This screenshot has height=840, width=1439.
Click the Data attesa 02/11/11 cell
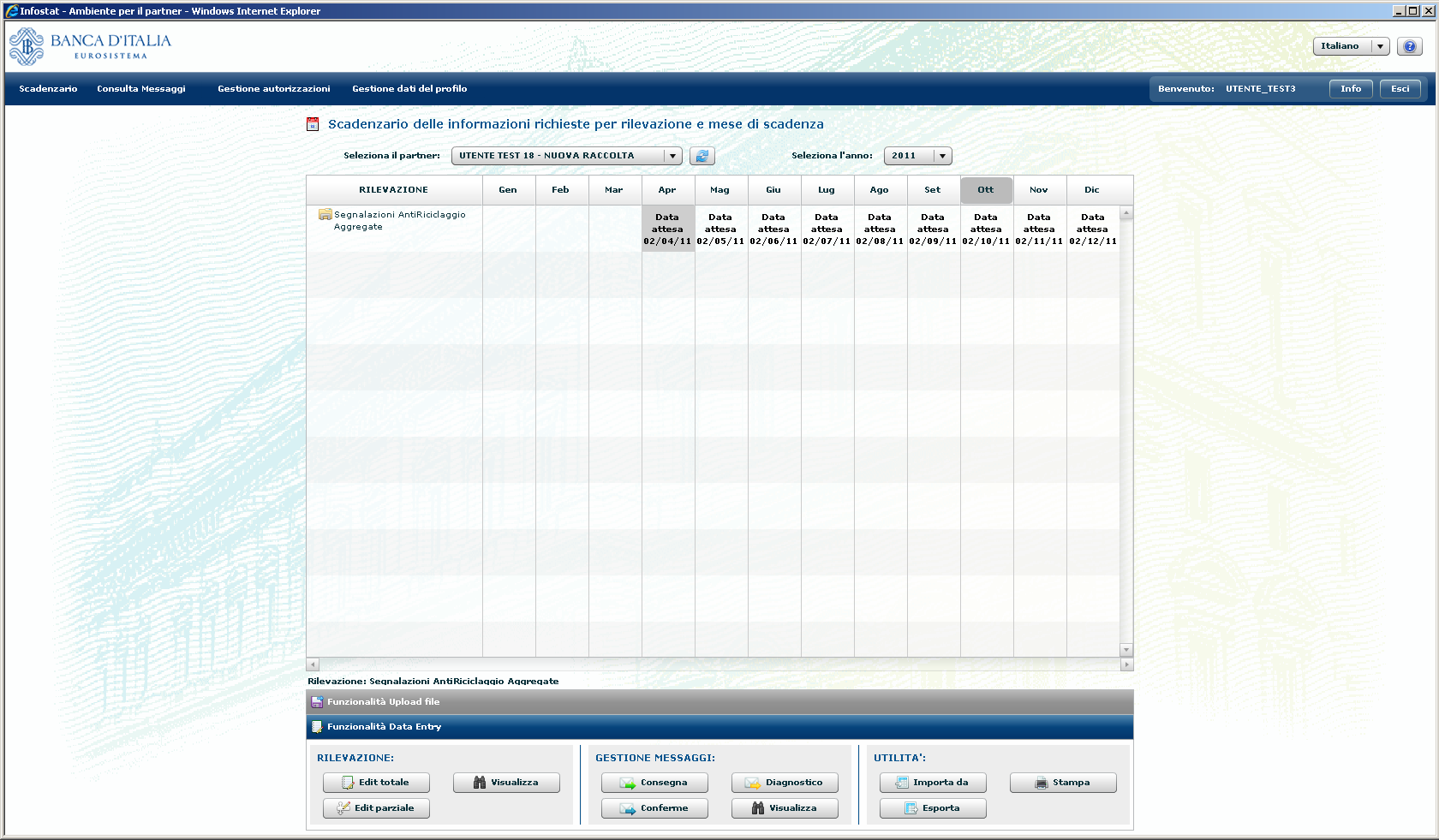pos(1040,229)
